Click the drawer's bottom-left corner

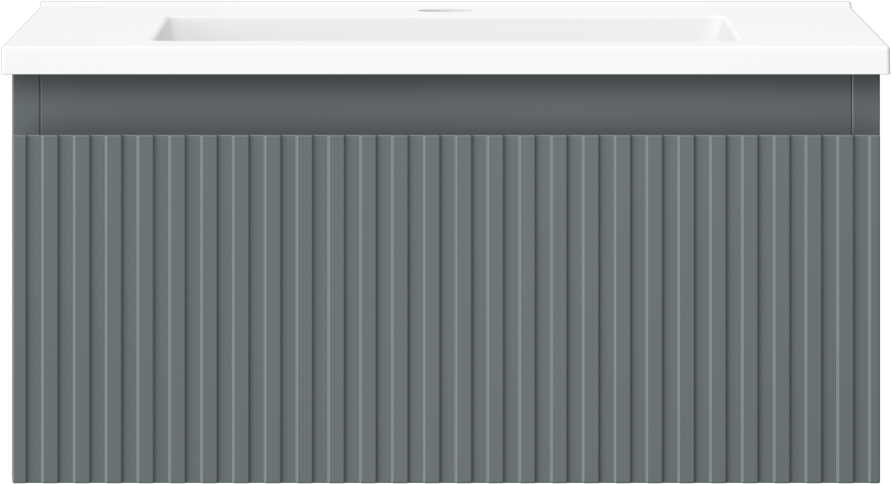(x=17, y=478)
